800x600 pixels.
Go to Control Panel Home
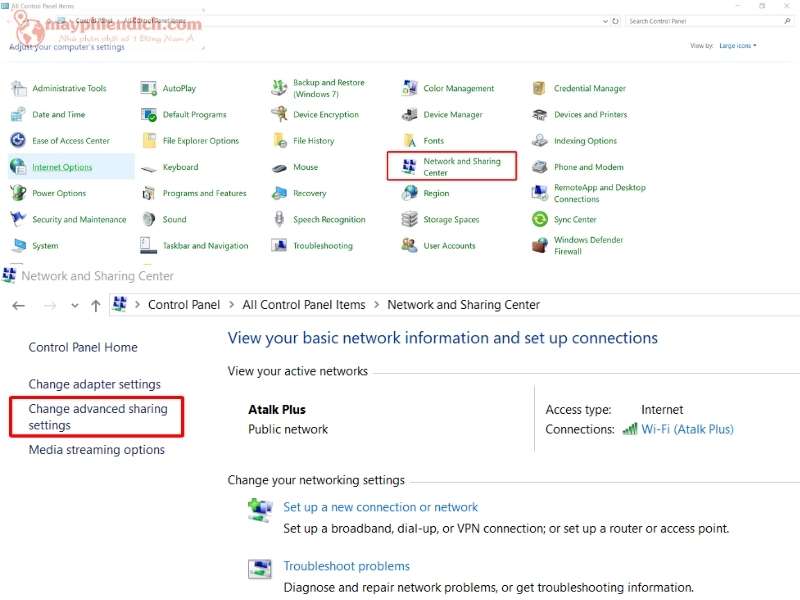coord(83,347)
